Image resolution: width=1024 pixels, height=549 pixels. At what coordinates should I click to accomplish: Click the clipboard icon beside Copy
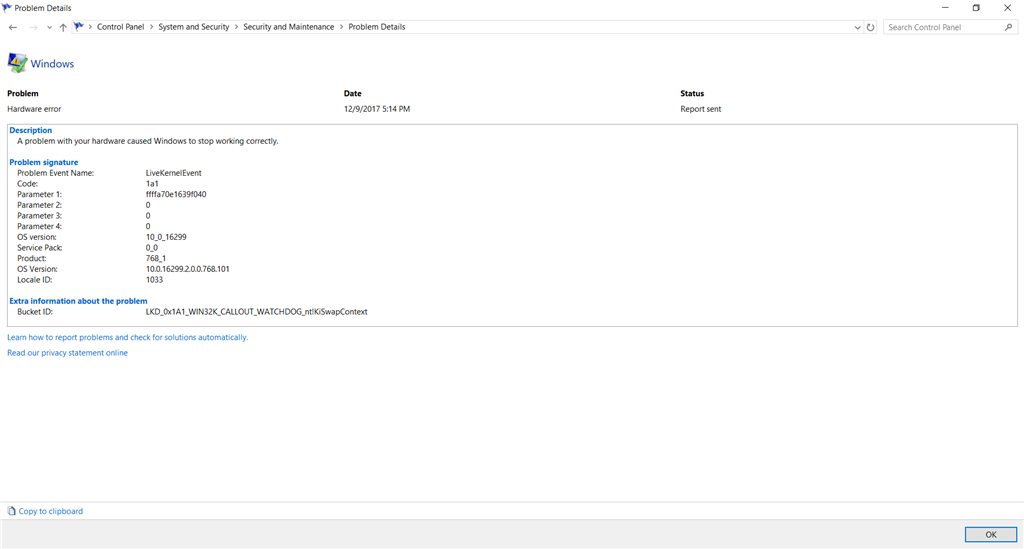[11, 511]
